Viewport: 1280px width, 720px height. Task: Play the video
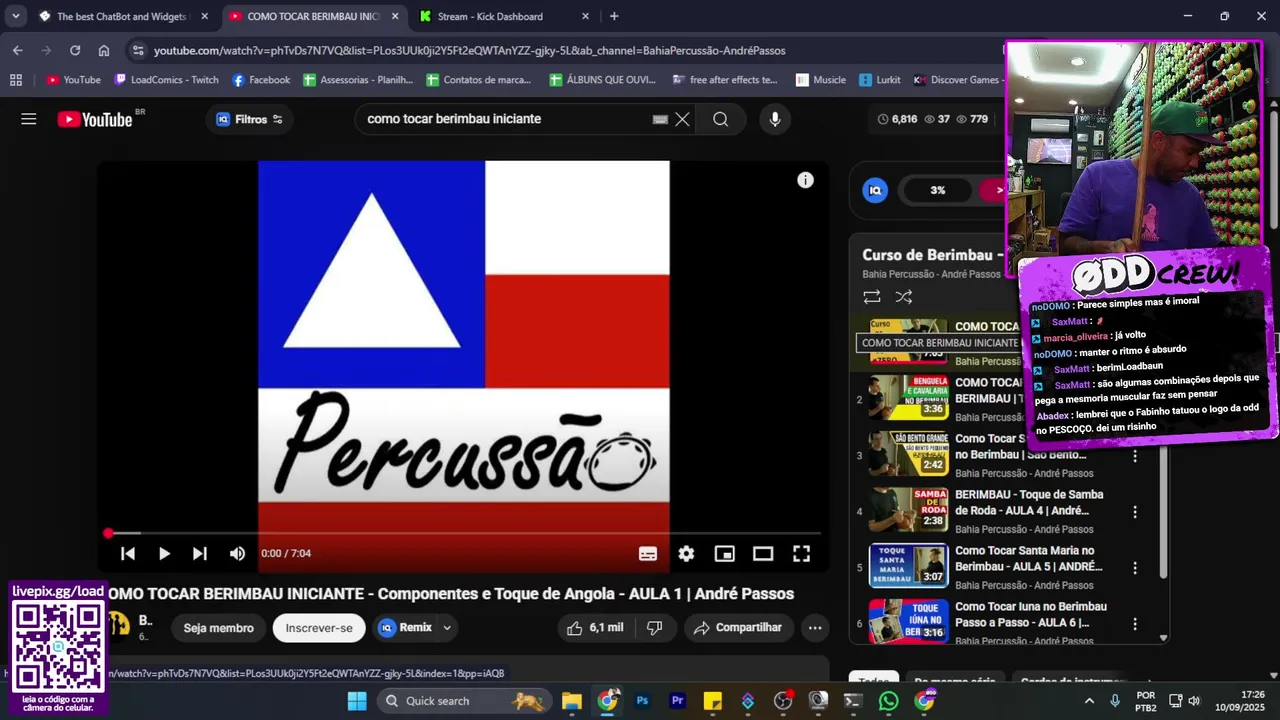[x=164, y=553]
